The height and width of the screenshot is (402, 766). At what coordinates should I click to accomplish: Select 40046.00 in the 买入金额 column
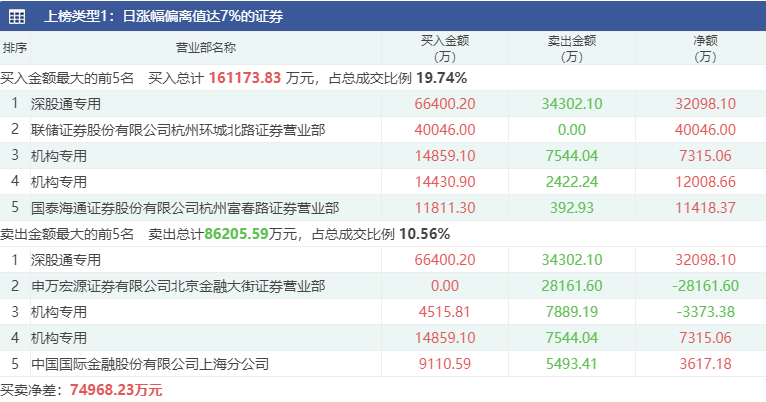tap(445, 130)
